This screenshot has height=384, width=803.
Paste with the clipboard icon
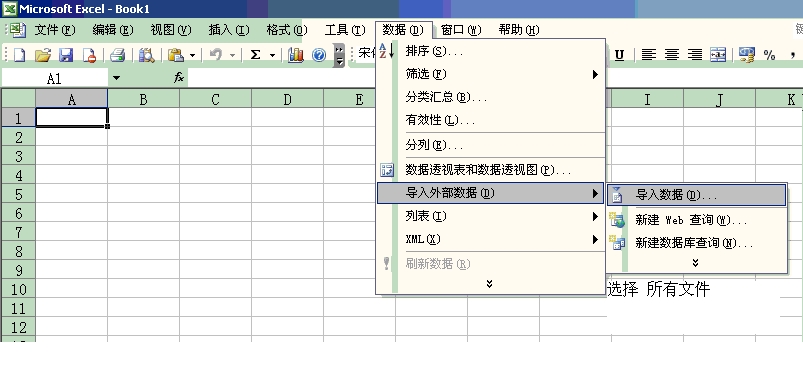point(176,55)
